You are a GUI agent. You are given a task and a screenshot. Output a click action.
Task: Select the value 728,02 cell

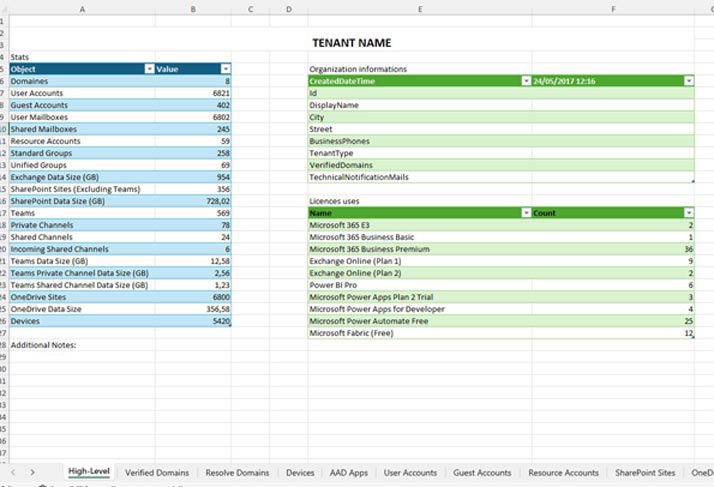193,201
